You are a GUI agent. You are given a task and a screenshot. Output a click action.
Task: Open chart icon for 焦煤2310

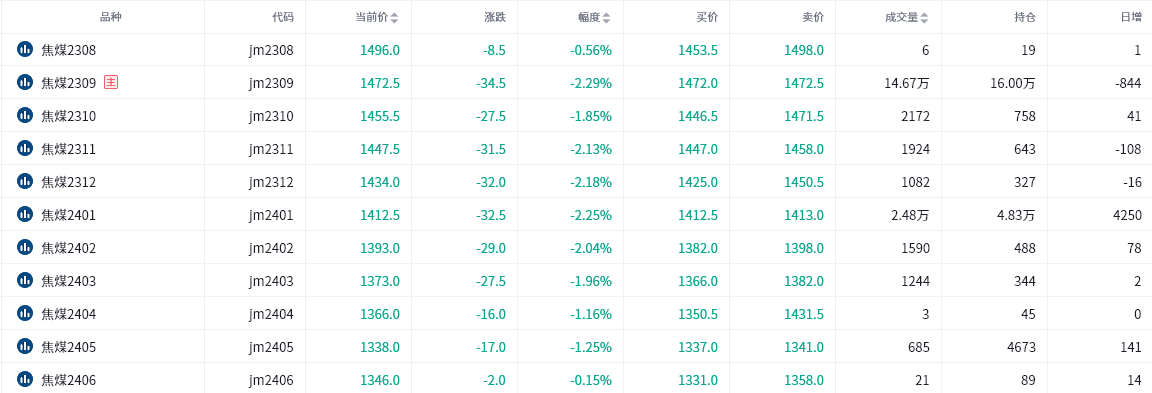pos(25,115)
